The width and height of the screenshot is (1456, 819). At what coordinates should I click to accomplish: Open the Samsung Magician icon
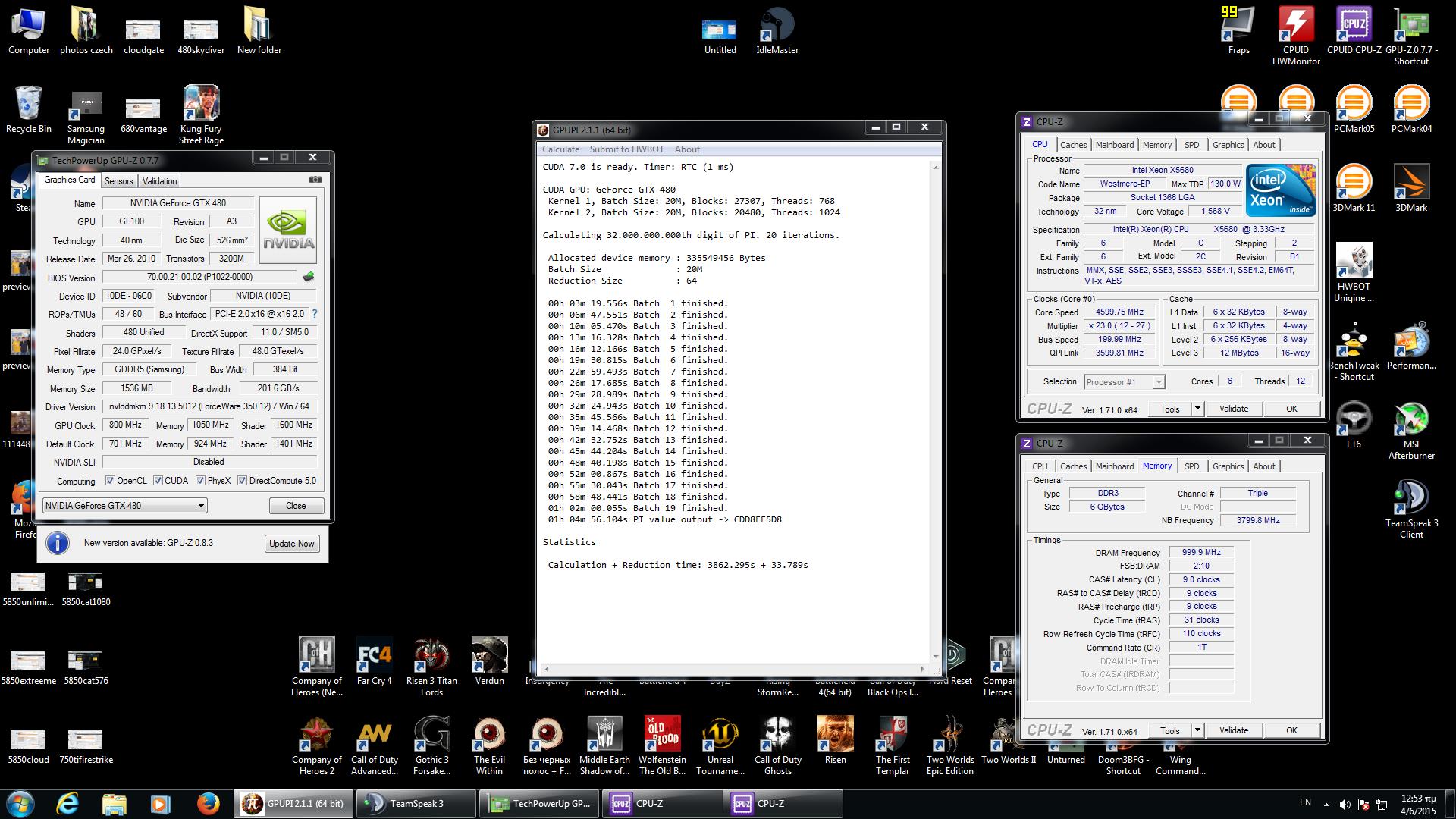[86, 115]
